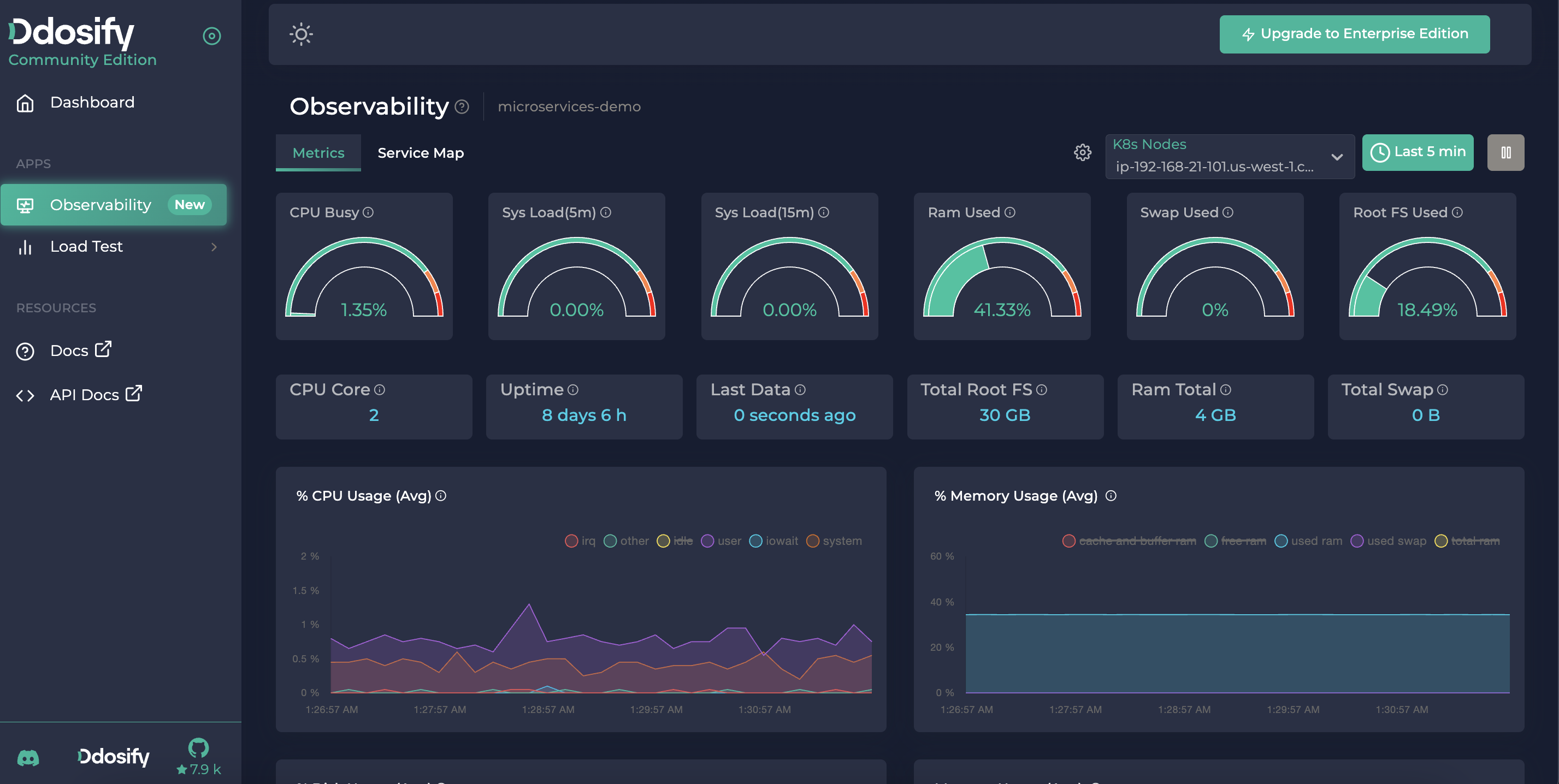This screenshot has height=784, width=1559.
Task: Upgrade to Enterprise Edition
Action: (x=1355, y=34)
